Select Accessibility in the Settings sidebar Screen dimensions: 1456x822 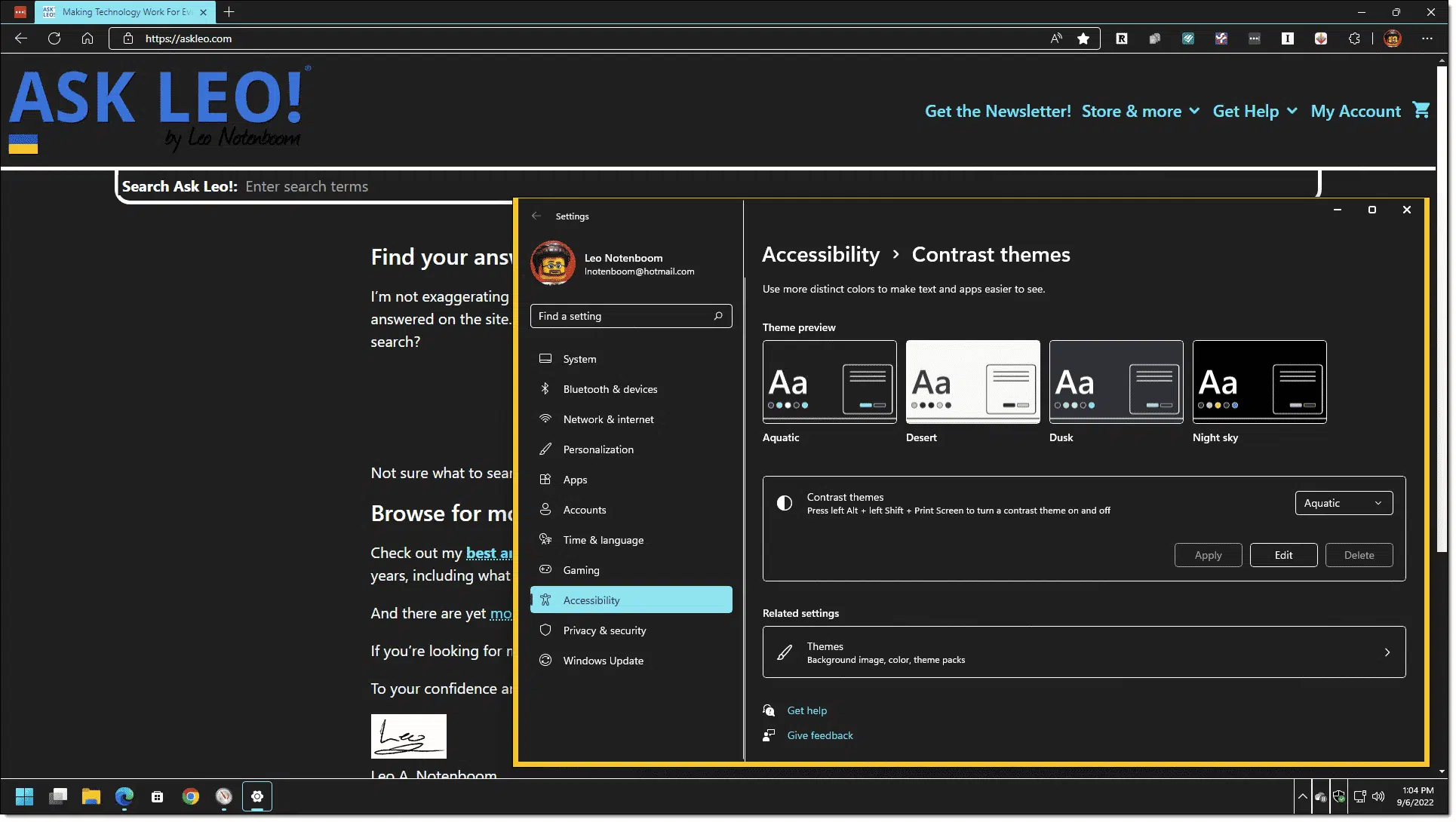coord(631,600)
